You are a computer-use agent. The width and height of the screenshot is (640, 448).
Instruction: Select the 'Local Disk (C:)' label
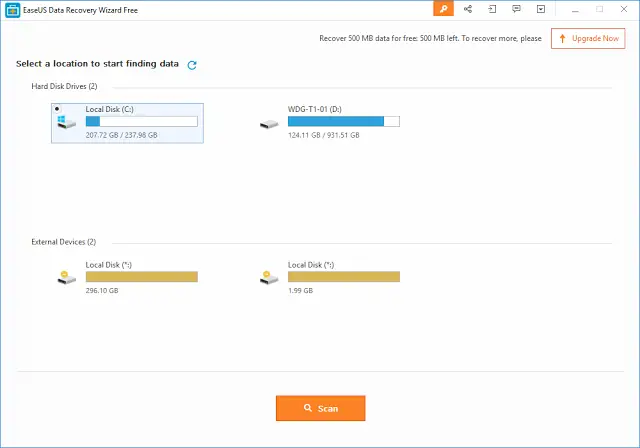109,109
